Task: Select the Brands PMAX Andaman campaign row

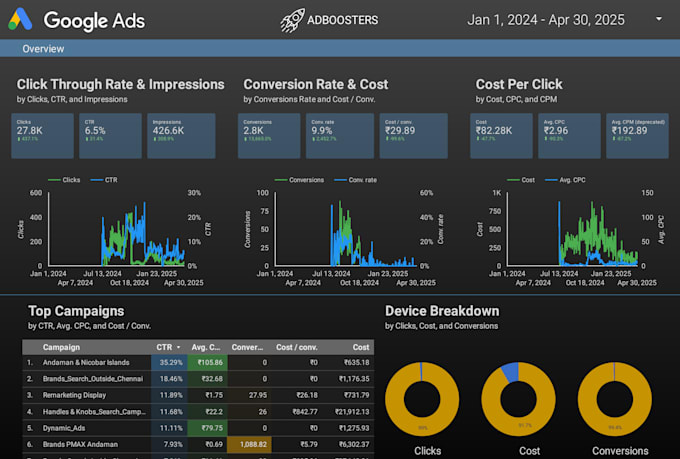Action: [x=198, y=444]
